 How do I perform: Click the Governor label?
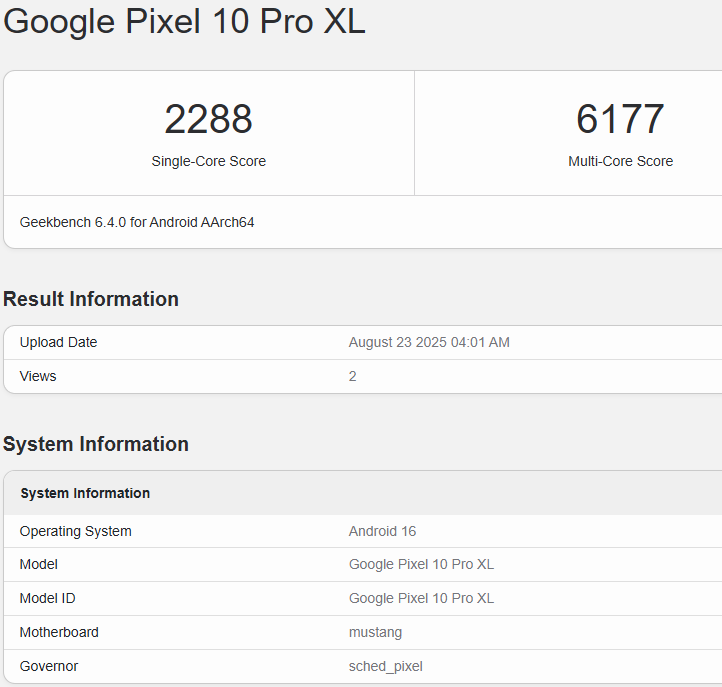(49, 666)
